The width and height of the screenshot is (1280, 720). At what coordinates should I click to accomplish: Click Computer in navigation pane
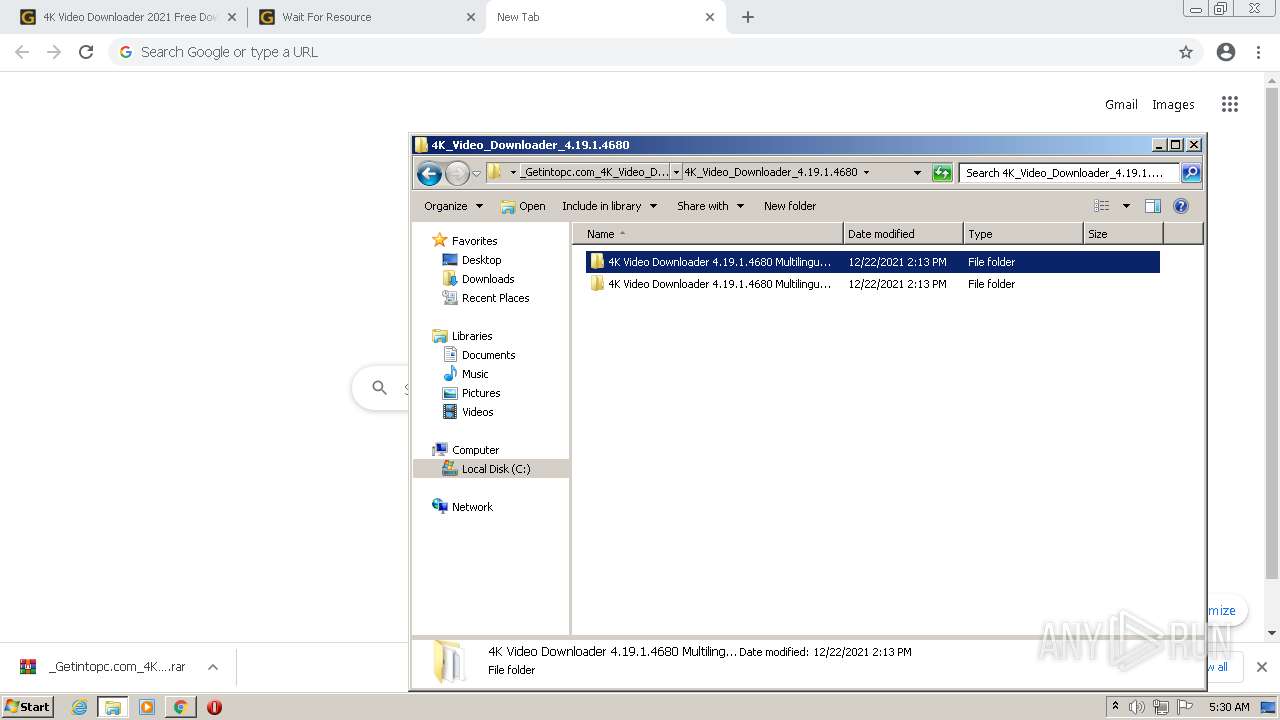tap(465, 450)
